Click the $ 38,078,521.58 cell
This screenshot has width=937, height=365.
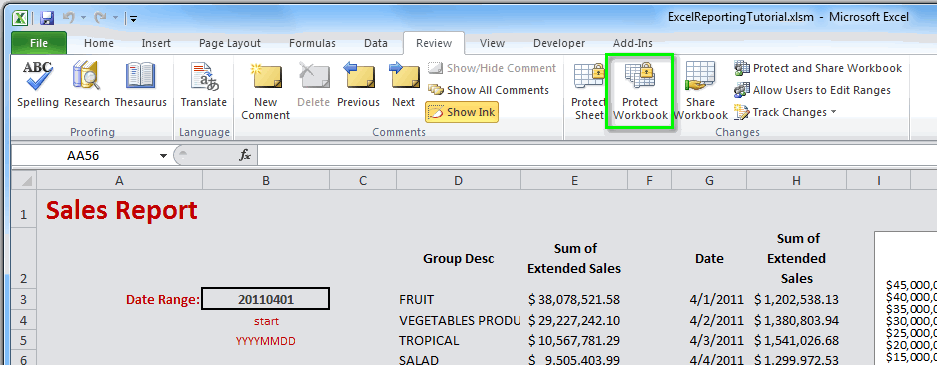click(574, 299)
